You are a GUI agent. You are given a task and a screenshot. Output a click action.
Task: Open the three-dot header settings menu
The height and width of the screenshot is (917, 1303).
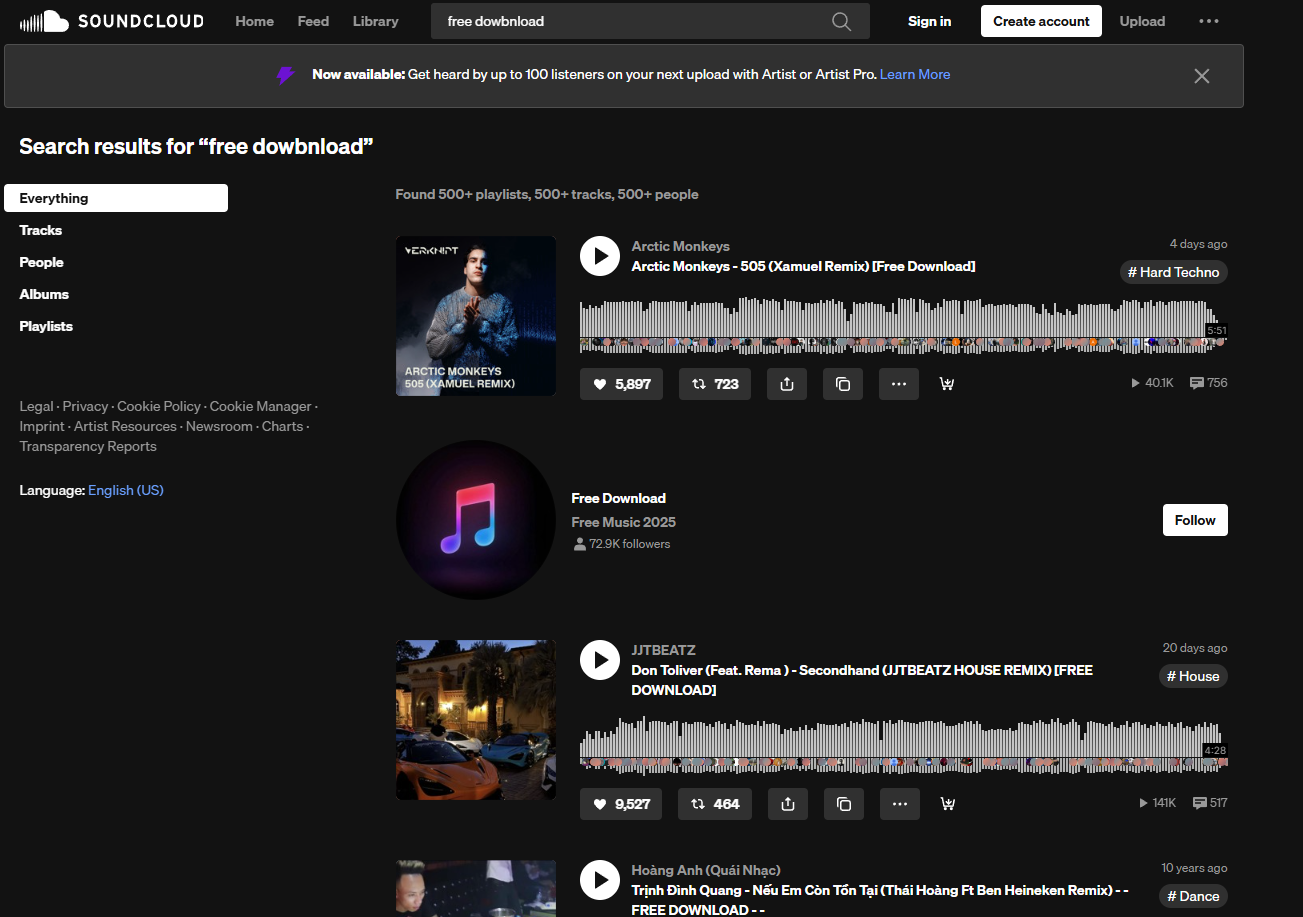click(1209, 21)
